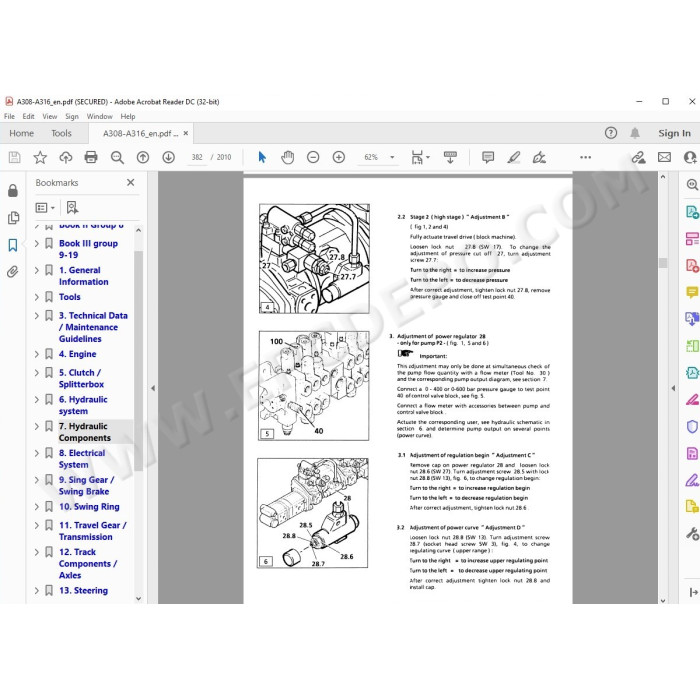Open the Attachments paperclip panel

click(x=12, y=271)
